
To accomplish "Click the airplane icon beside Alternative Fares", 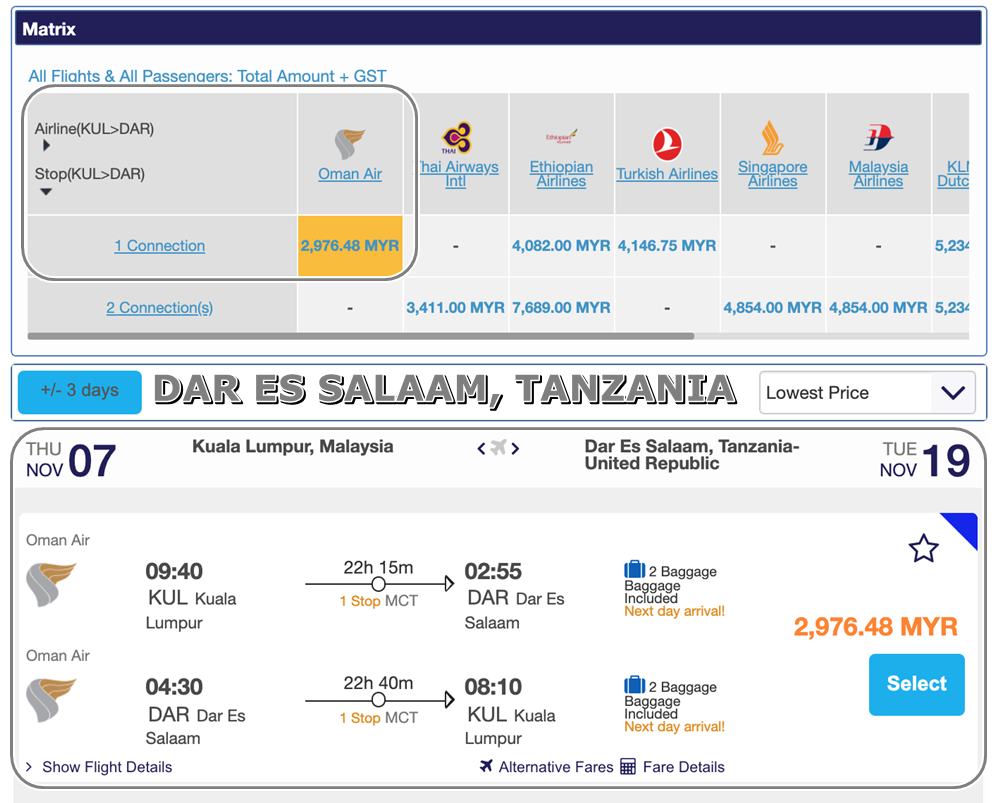I will click(x=486, y=766).
